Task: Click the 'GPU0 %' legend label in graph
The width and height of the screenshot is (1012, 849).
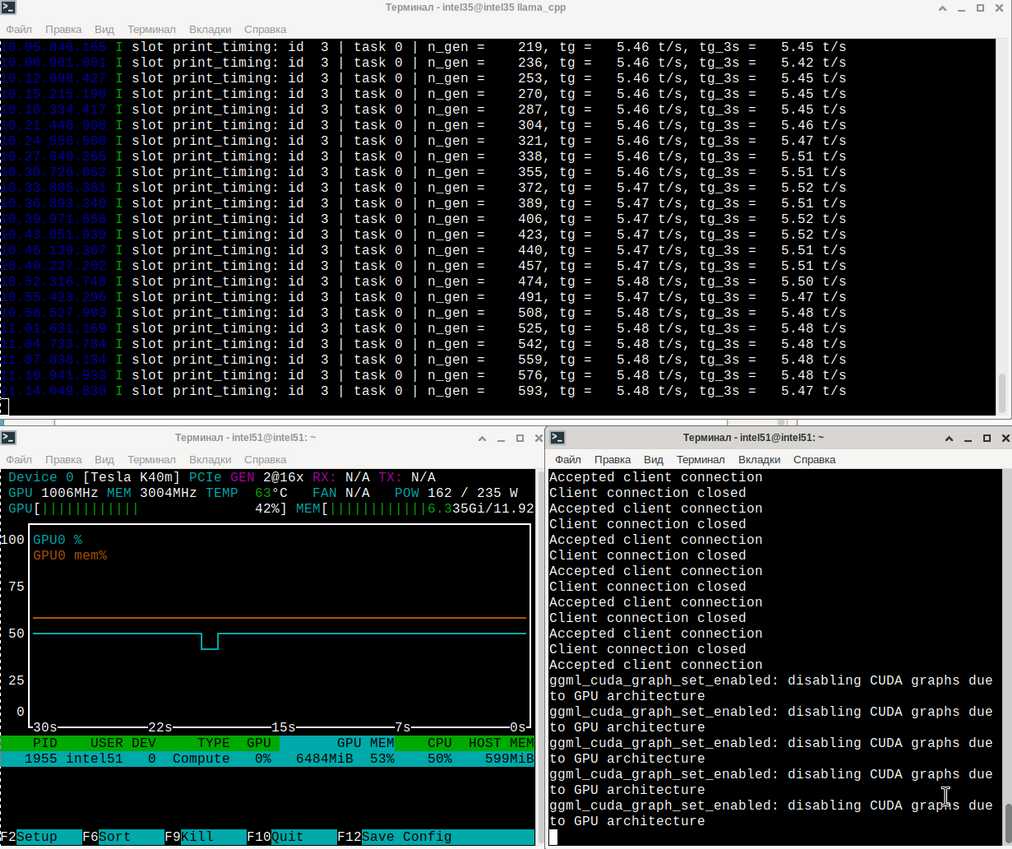Action: pyautogui.click(x=57, y=540)
